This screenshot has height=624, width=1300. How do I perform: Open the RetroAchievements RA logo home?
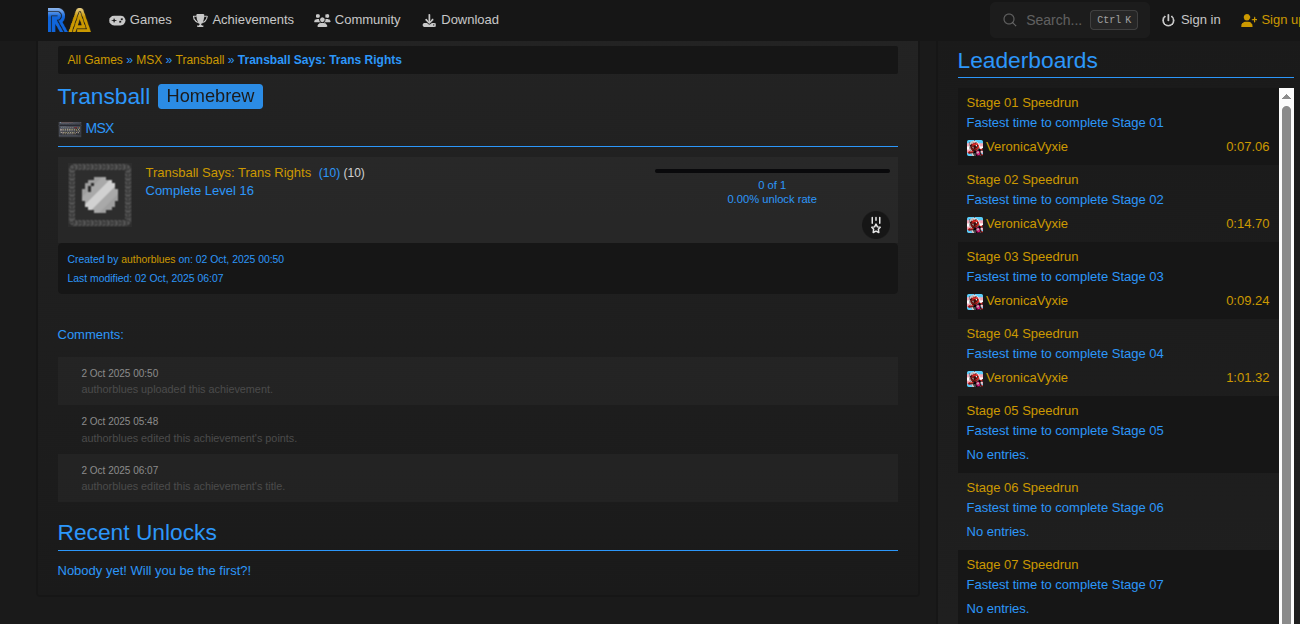pyautogui.click(x=69, y=19)
